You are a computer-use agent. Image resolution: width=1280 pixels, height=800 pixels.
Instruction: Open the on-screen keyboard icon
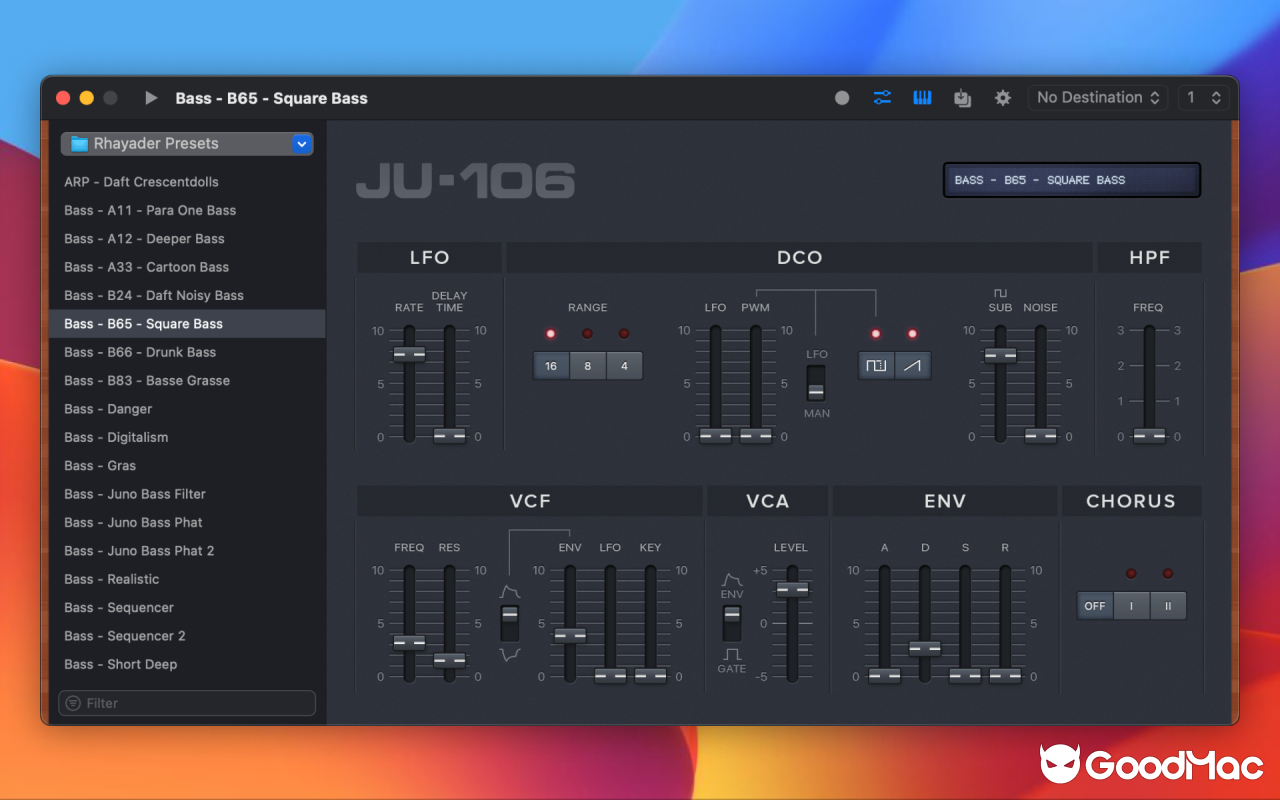pos(921,97)
